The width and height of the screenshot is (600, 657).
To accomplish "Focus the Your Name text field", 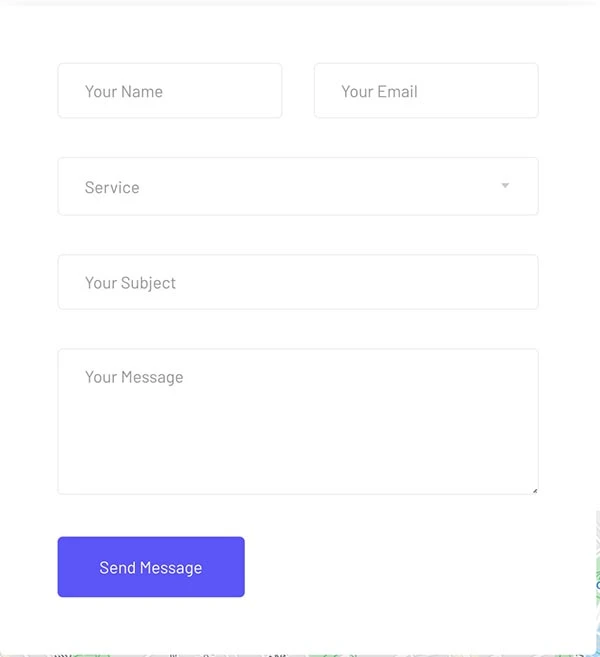I will [170, 91].
